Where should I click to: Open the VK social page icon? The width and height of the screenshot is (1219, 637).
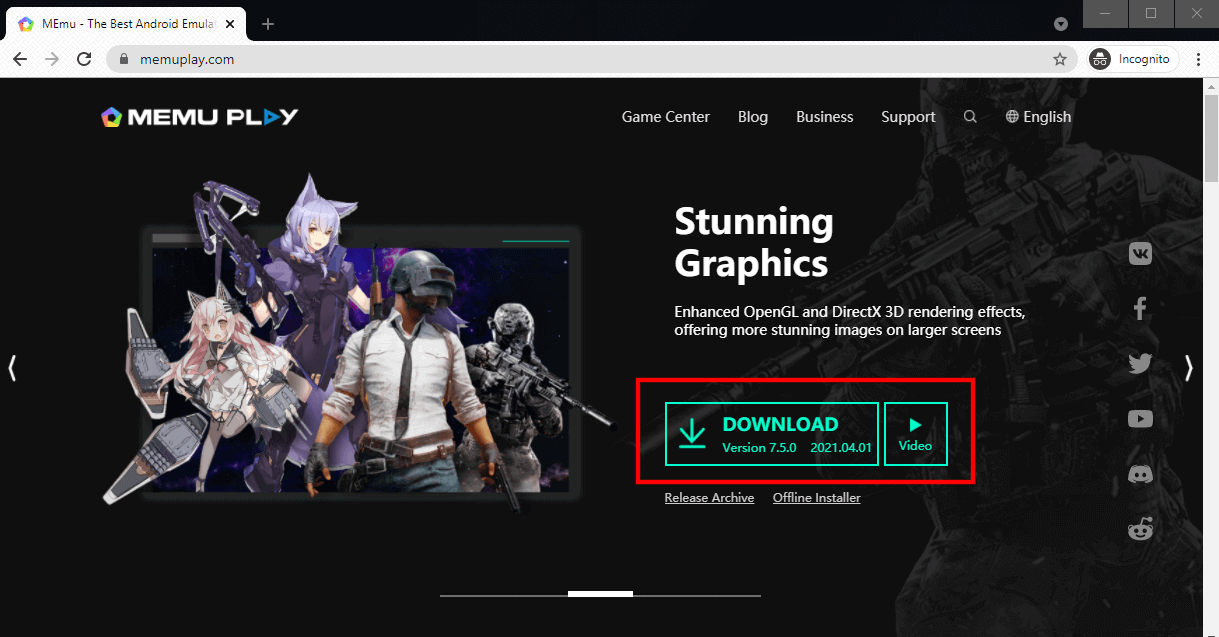coord(1140,254)
